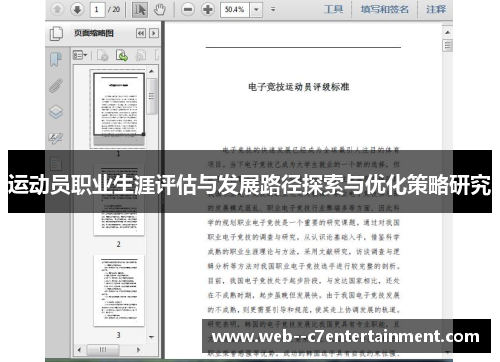
Task: Click the greyed rotate pages icon
Action: (x=141, y=55)
